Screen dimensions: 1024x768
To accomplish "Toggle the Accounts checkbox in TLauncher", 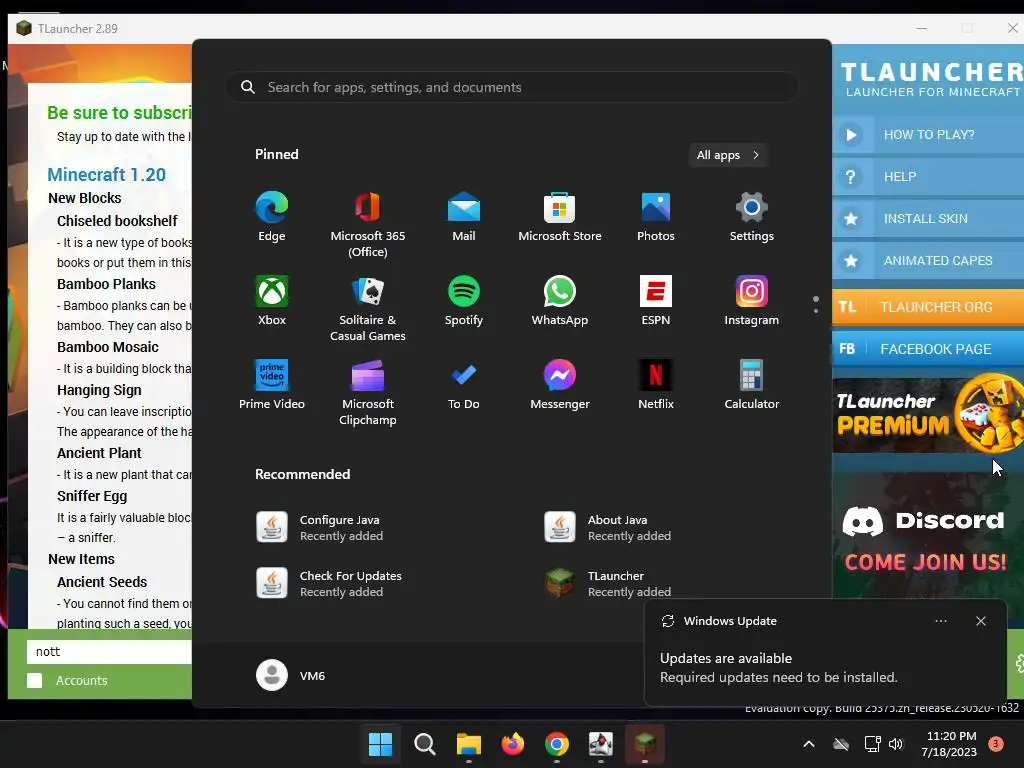I will [x=35, y=680].
